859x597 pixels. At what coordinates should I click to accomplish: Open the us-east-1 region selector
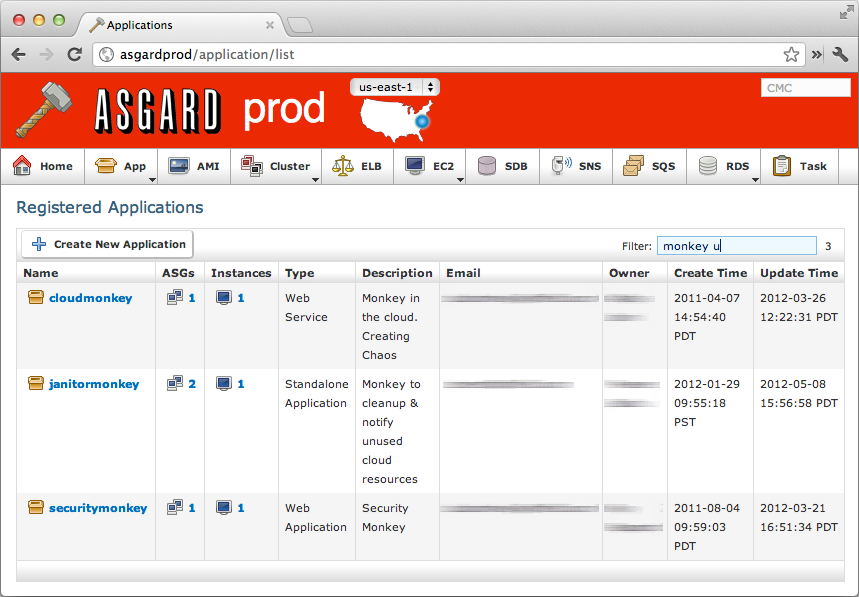coord(394,87)
